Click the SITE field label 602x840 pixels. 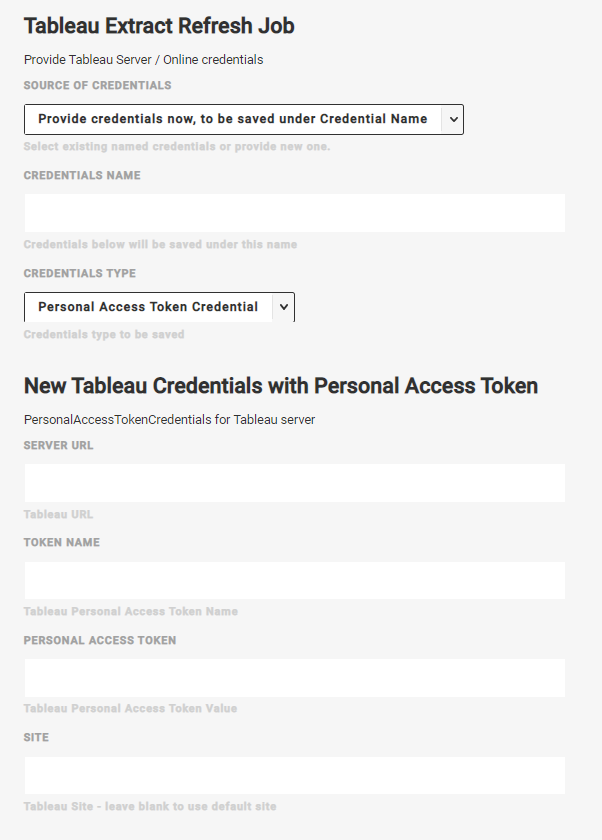37,738
